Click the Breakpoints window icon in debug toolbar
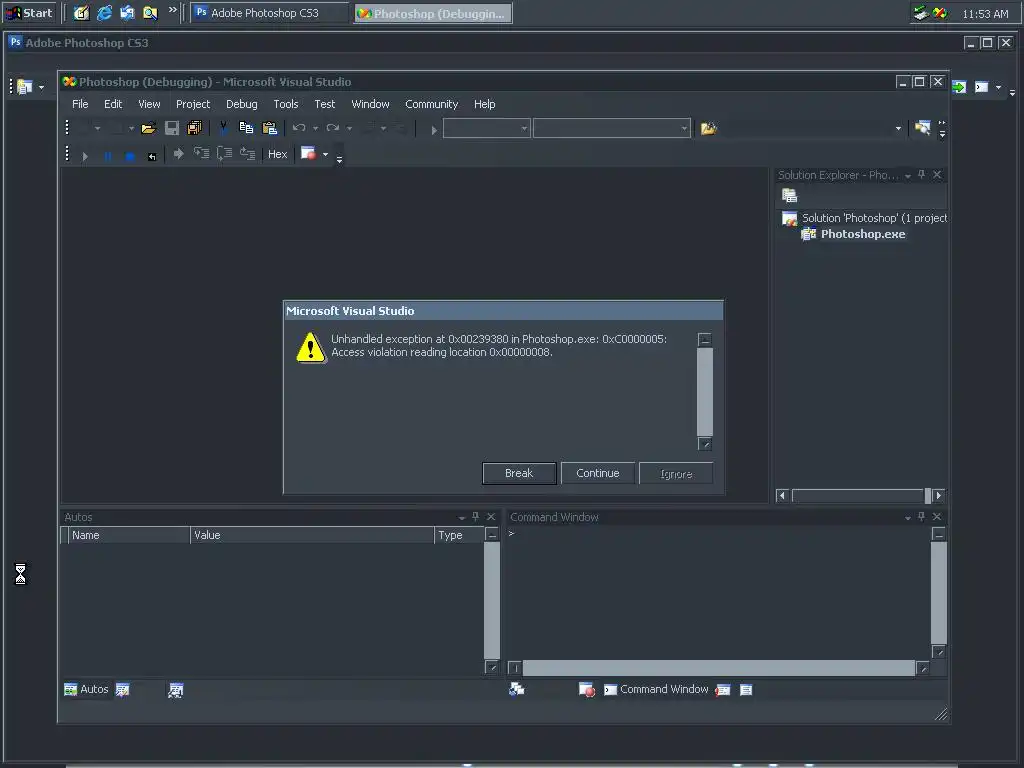The height and width of the screenshot is (768, 1024). click(308, 154)
